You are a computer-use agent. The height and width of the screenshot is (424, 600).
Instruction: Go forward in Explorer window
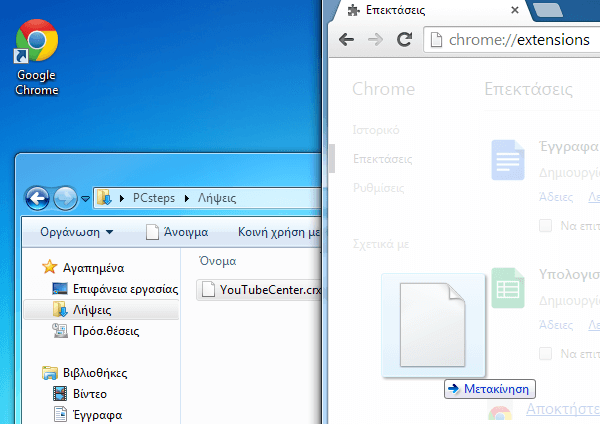[x=65, y=199]
